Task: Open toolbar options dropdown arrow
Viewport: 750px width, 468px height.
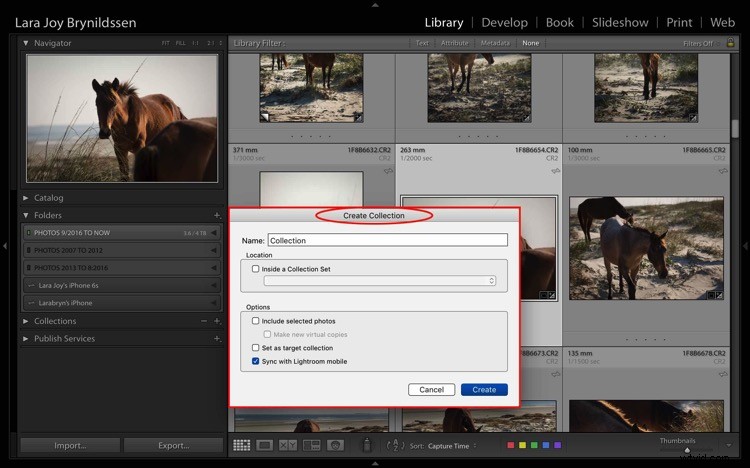Action: [728, 445]
